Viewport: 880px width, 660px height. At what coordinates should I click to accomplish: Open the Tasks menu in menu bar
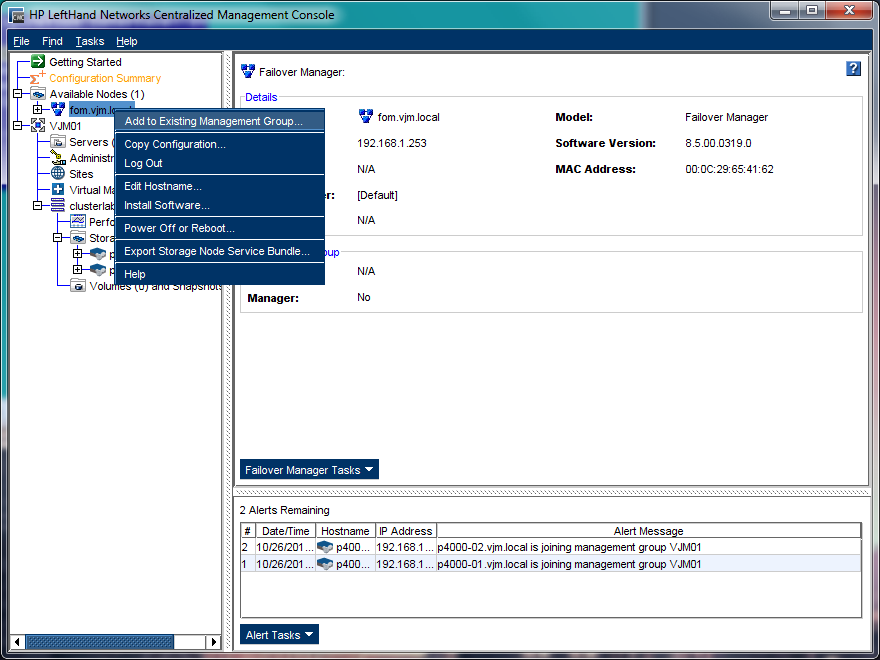tap(90, 41)
